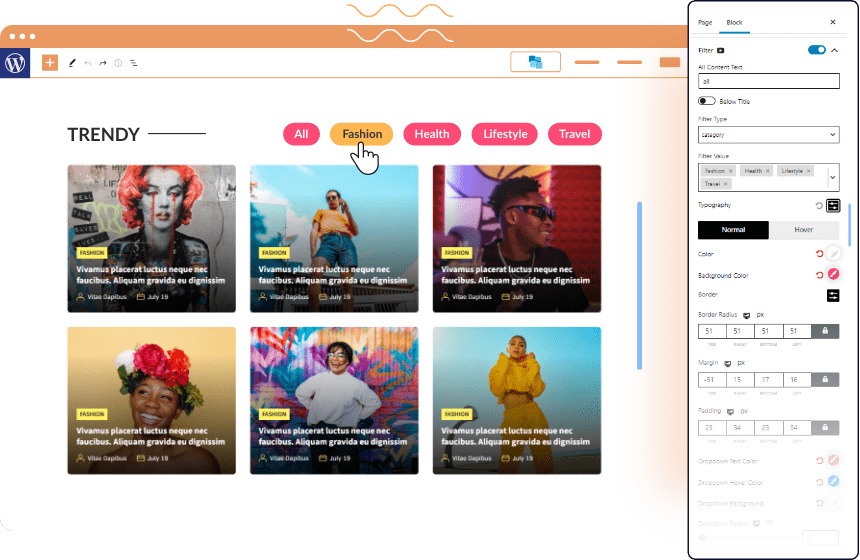
Task: Open the Typography settings icon
Action: 833,206
